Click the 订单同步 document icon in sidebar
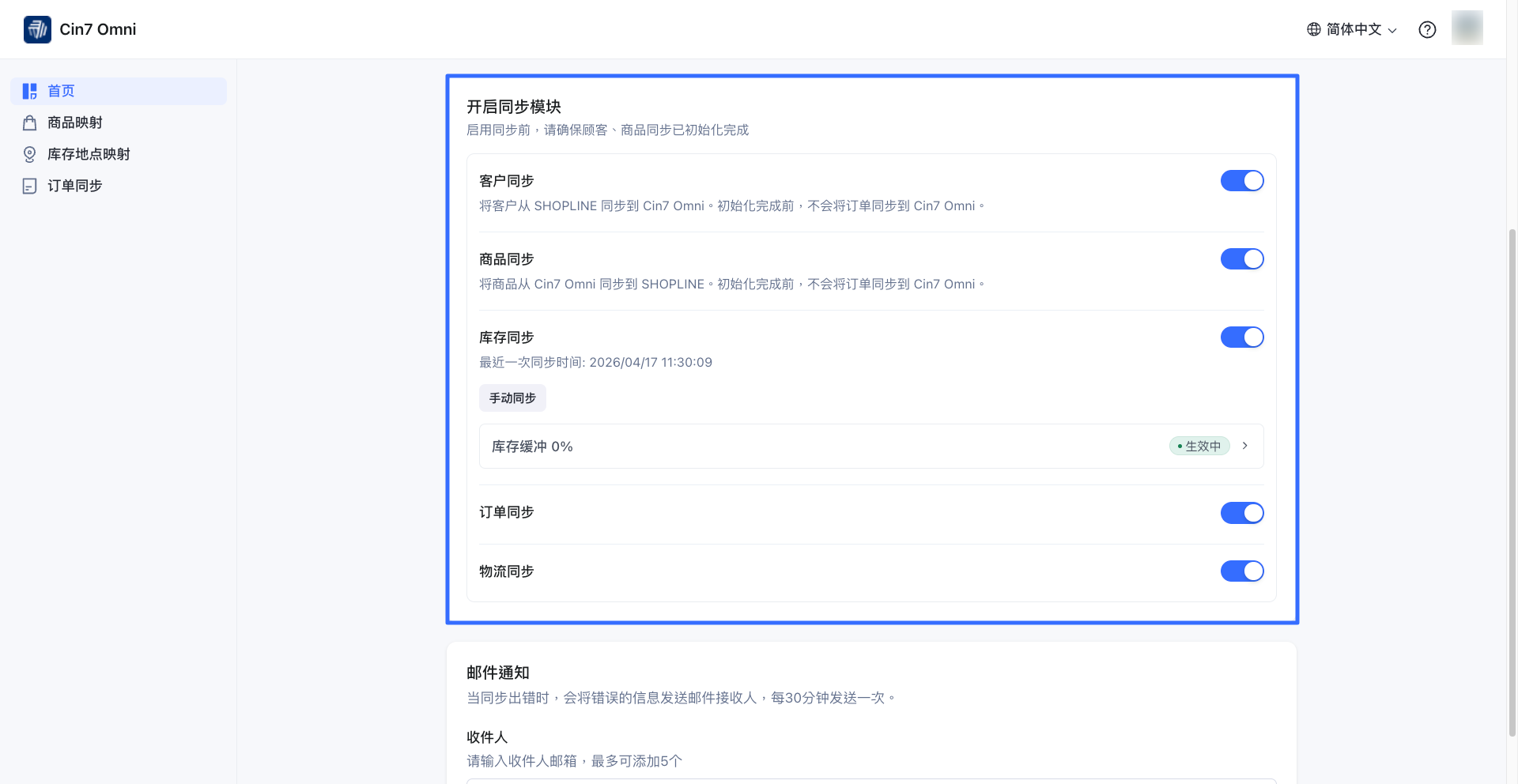Image resolution: width=1518 pixels, height=784 pixels. click(x=30, y=186)
